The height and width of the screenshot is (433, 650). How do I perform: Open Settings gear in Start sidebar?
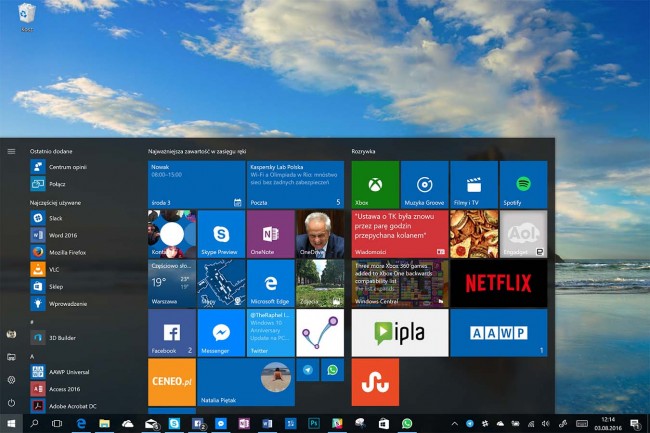pos(11,380)
